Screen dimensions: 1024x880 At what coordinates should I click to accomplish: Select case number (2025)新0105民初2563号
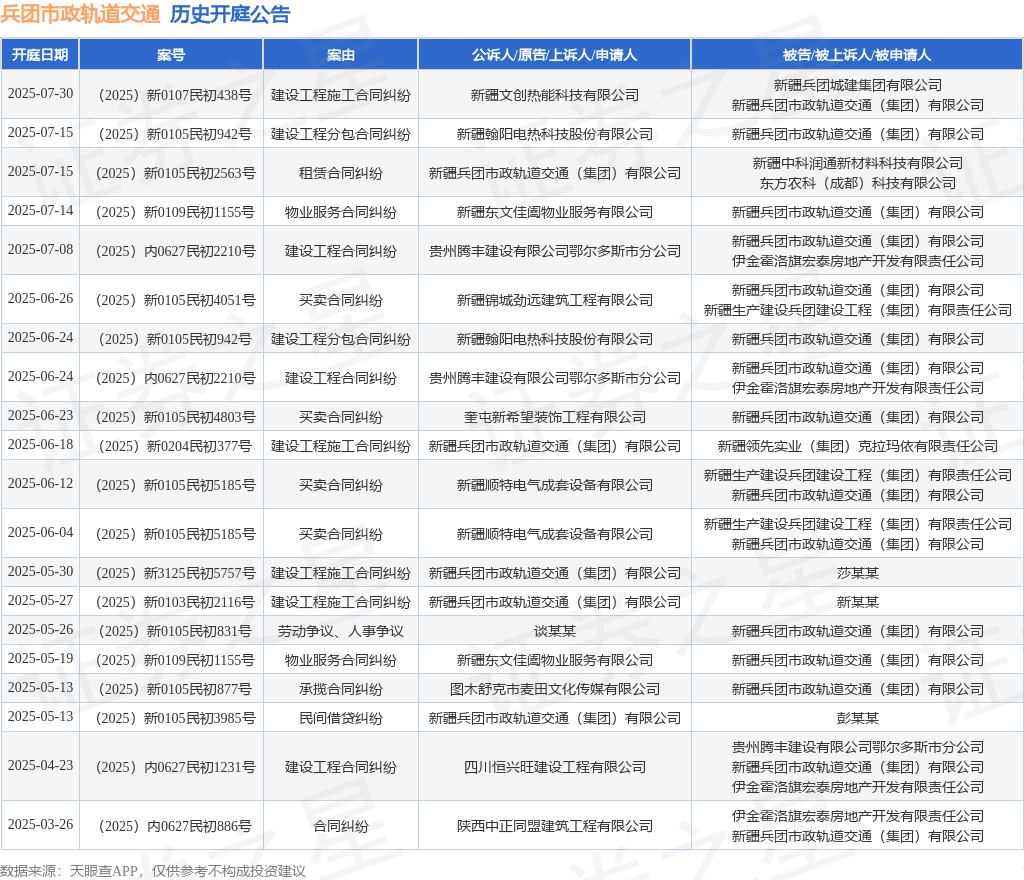[x=175, y=174]
